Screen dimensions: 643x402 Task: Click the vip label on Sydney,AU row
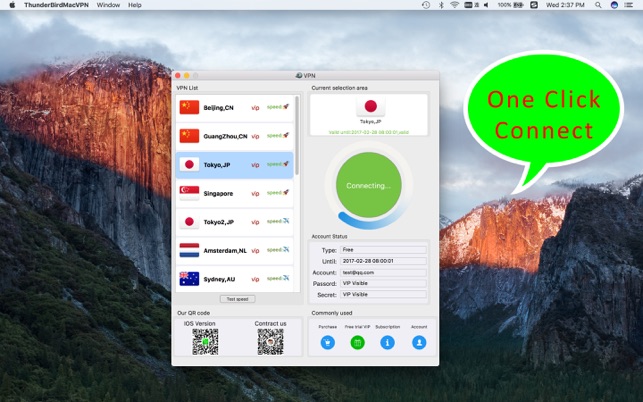(255, 279)
